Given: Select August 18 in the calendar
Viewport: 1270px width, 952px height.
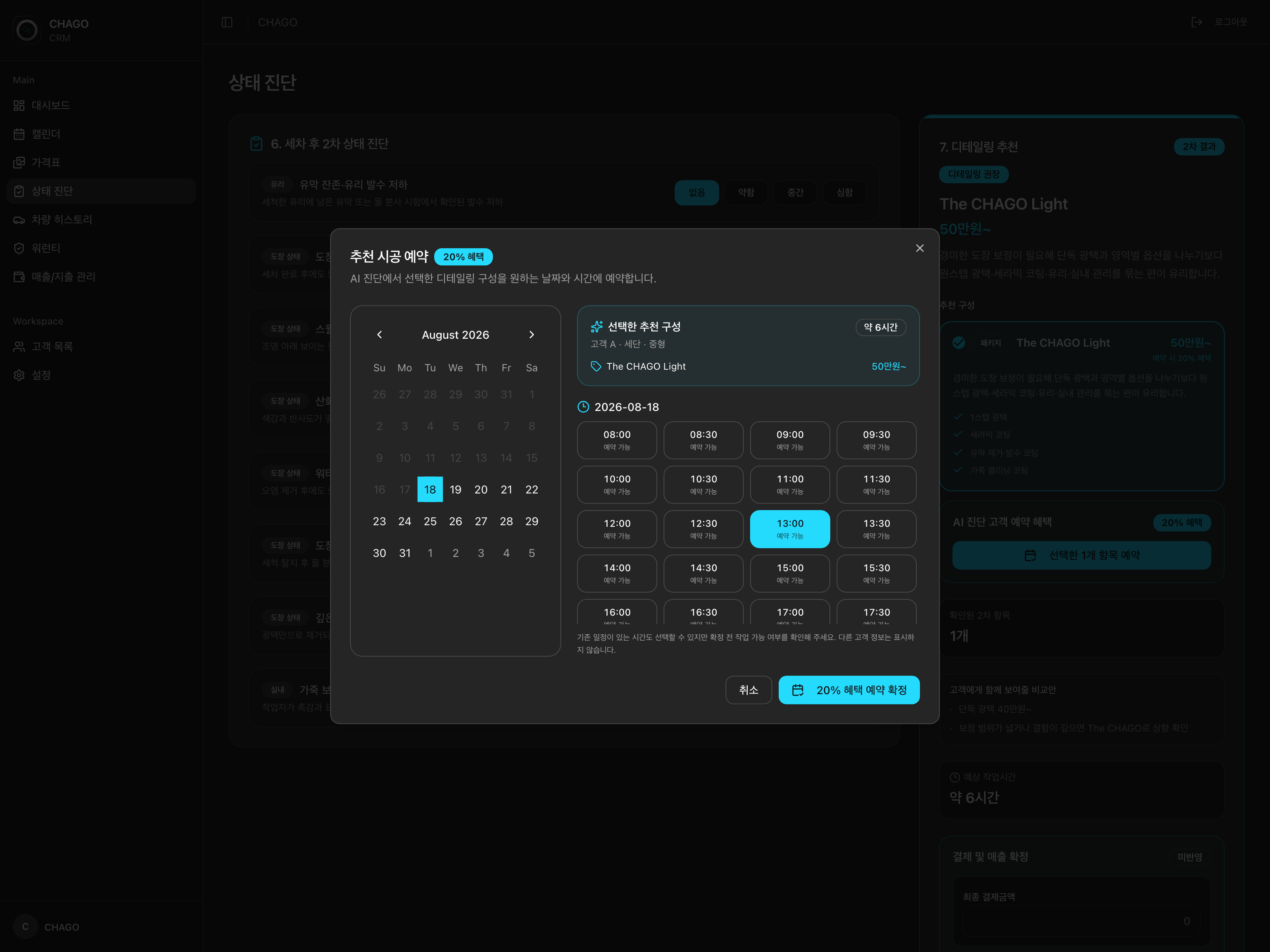Looking at the screenshot, I should [430, 489].
